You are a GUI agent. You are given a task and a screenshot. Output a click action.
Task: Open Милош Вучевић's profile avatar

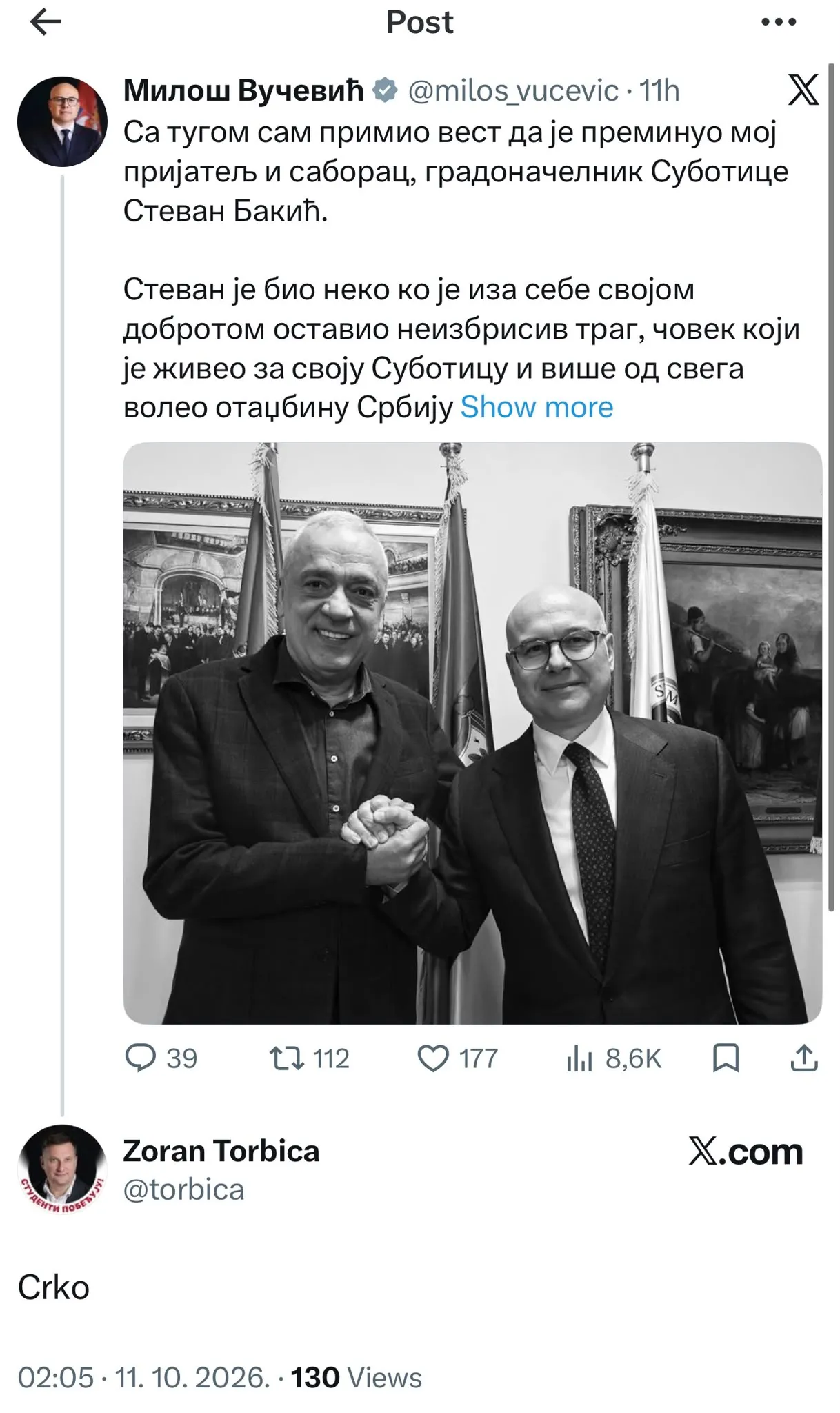(x=62, y=121)
